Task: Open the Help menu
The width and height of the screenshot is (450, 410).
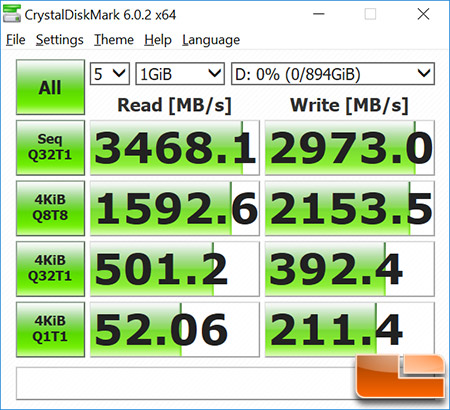Action: (x=158, y=40)
